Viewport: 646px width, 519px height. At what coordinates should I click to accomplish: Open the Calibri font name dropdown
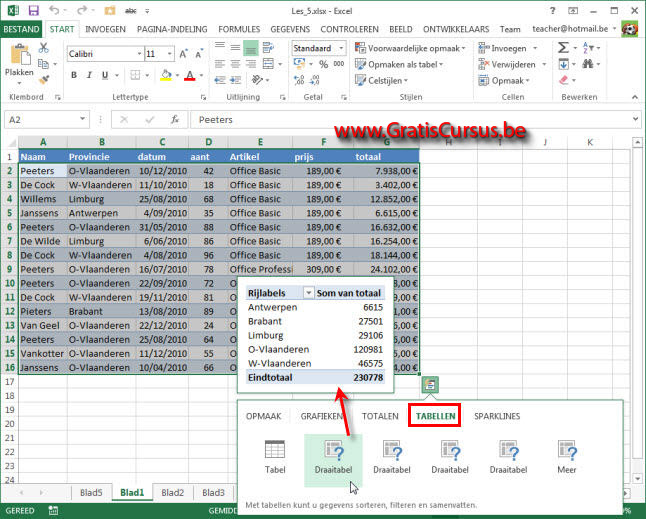click(140, 54)
